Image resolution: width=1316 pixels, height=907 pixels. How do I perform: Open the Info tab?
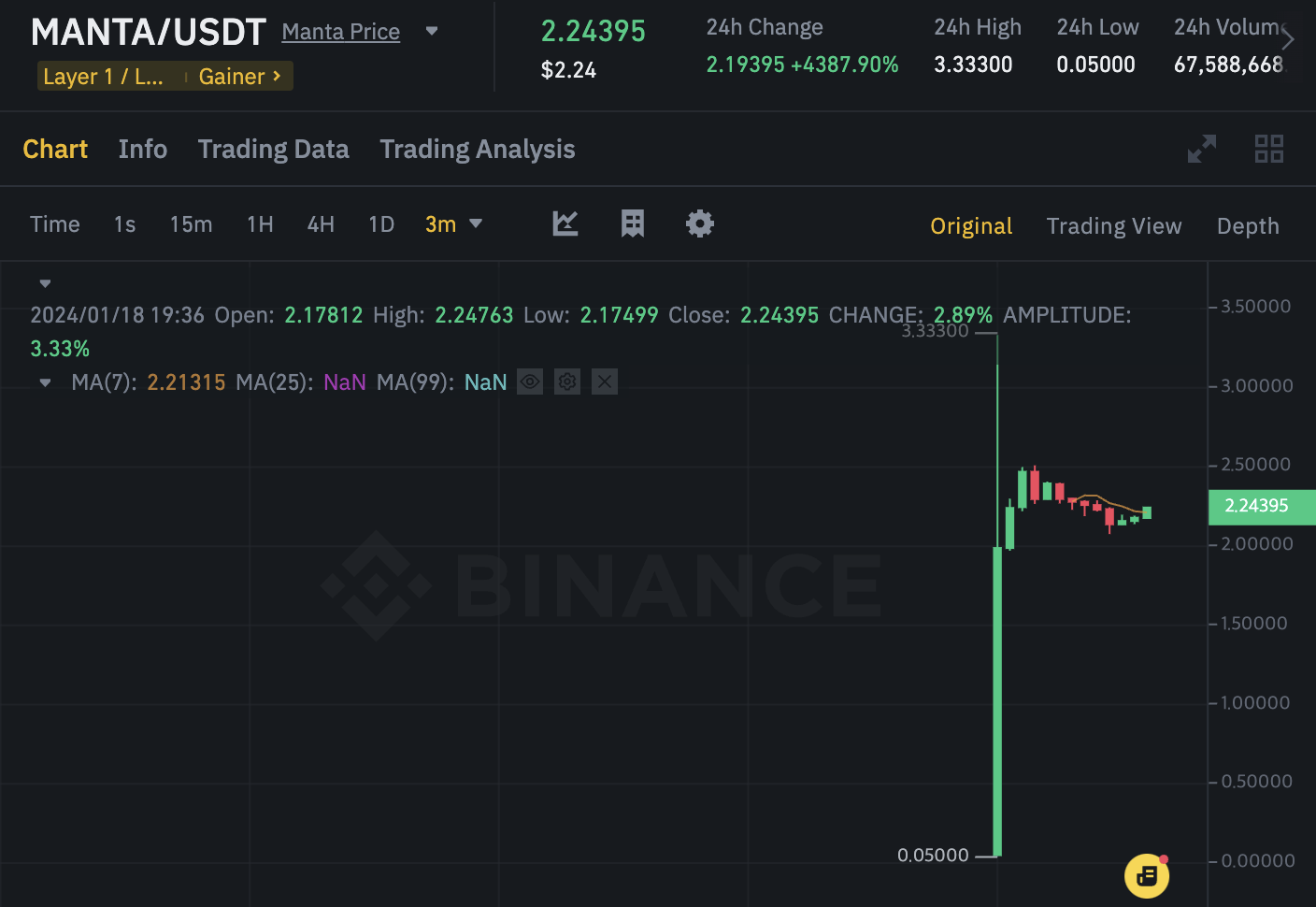pos(143,150)
